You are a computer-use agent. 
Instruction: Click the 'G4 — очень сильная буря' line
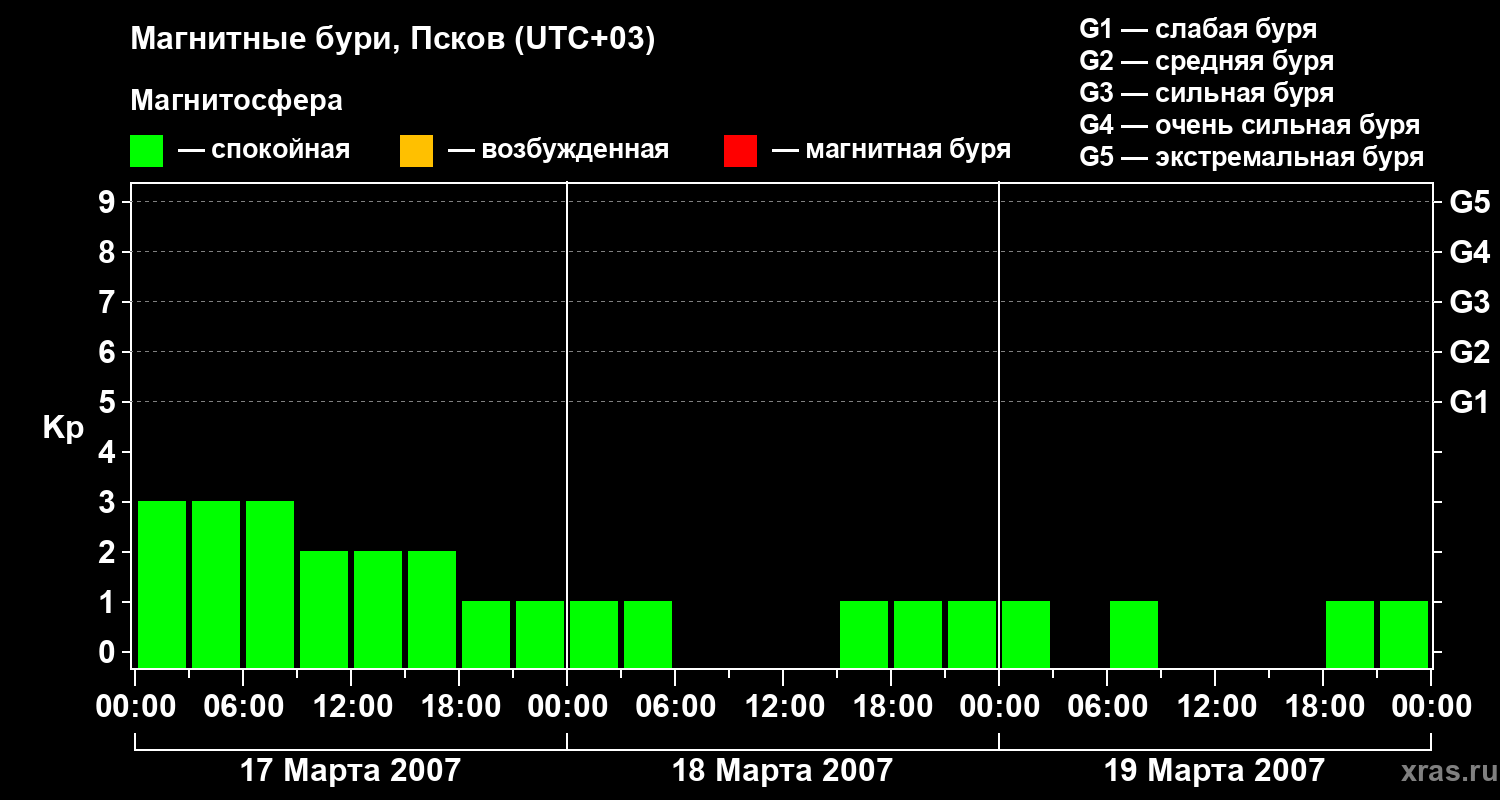(1250, 125)
